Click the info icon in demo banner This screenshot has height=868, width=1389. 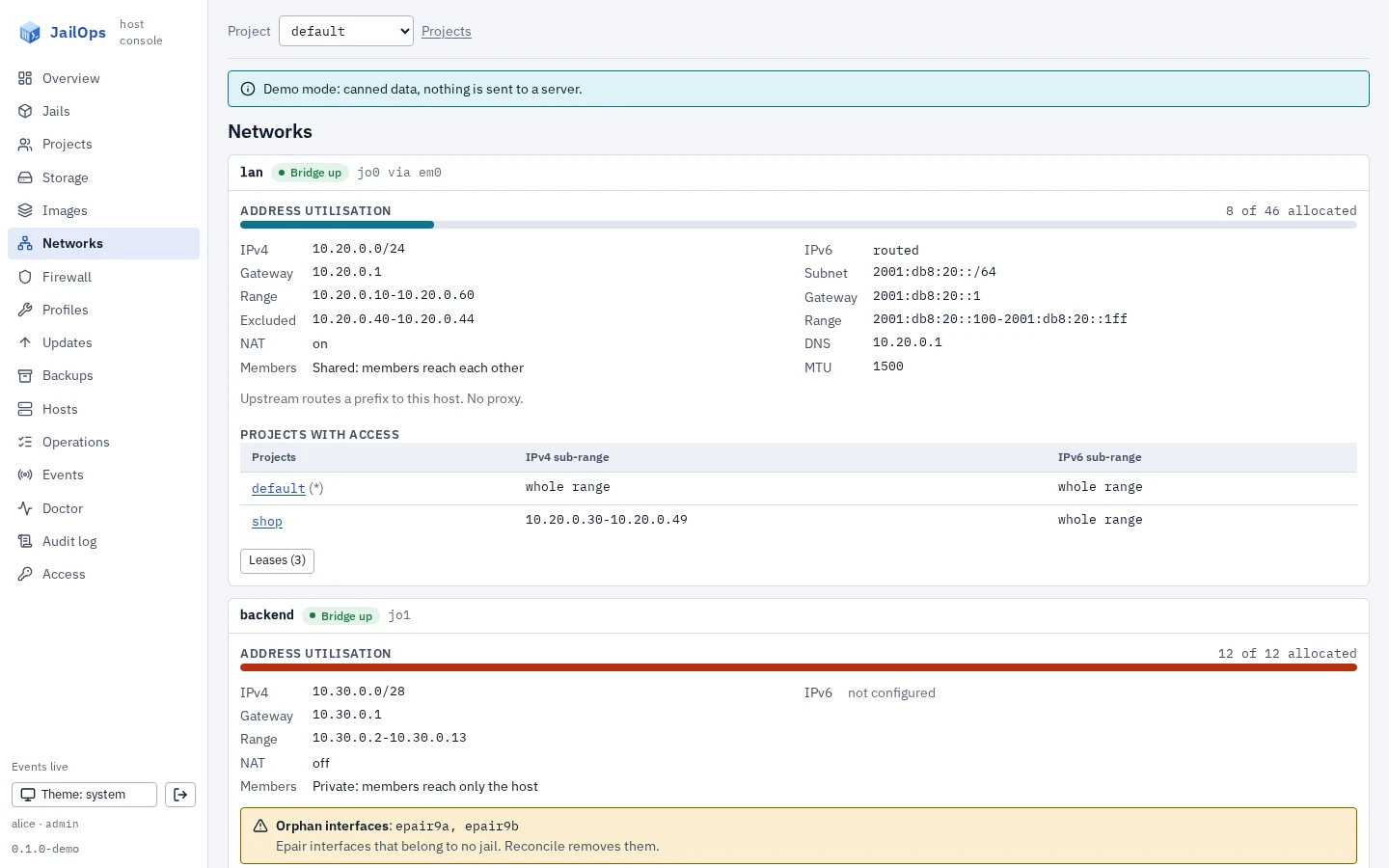pyautogui.click(x=248, y=89)
